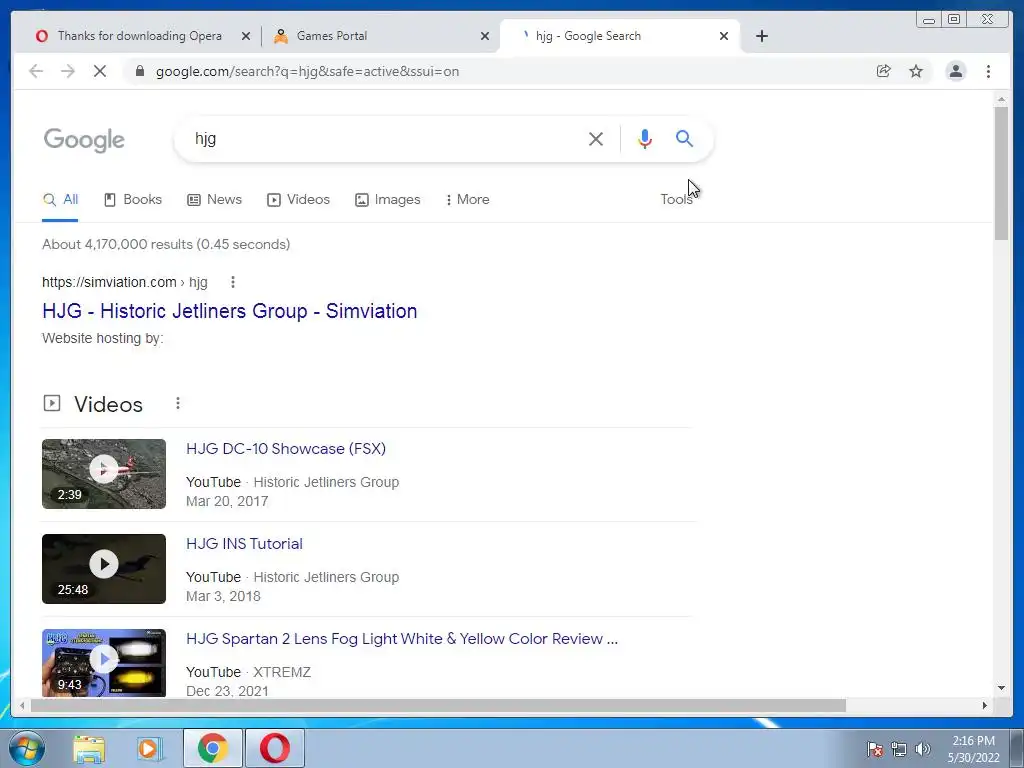Screen dimensions: 1024x768
Task: Click Website hosting by snippet text
Action: point(103,338)
